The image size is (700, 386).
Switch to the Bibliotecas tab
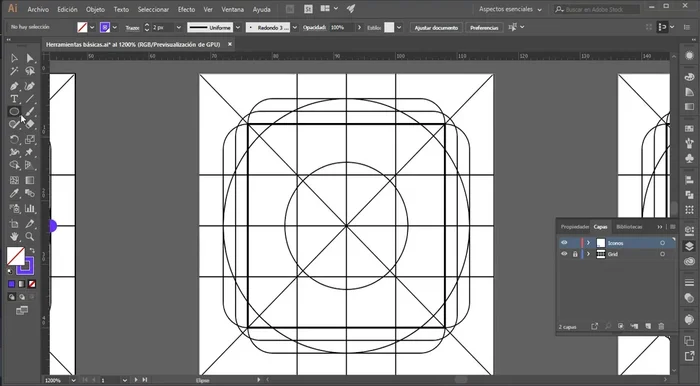point(629,227)
